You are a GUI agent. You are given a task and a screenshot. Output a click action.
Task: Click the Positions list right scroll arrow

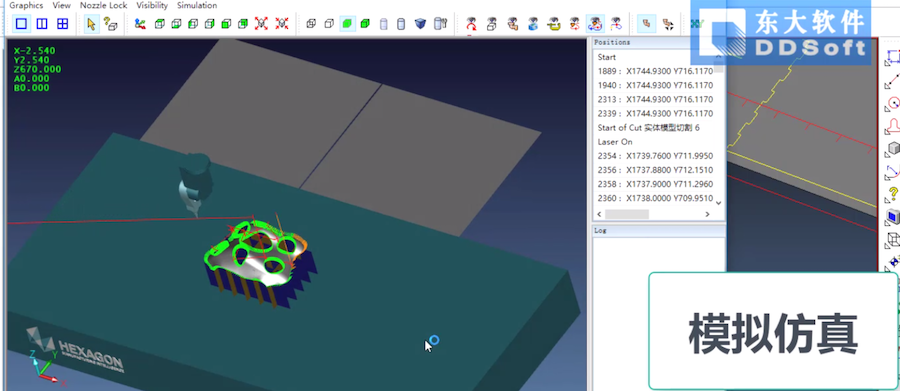click(x=707, y=214)
